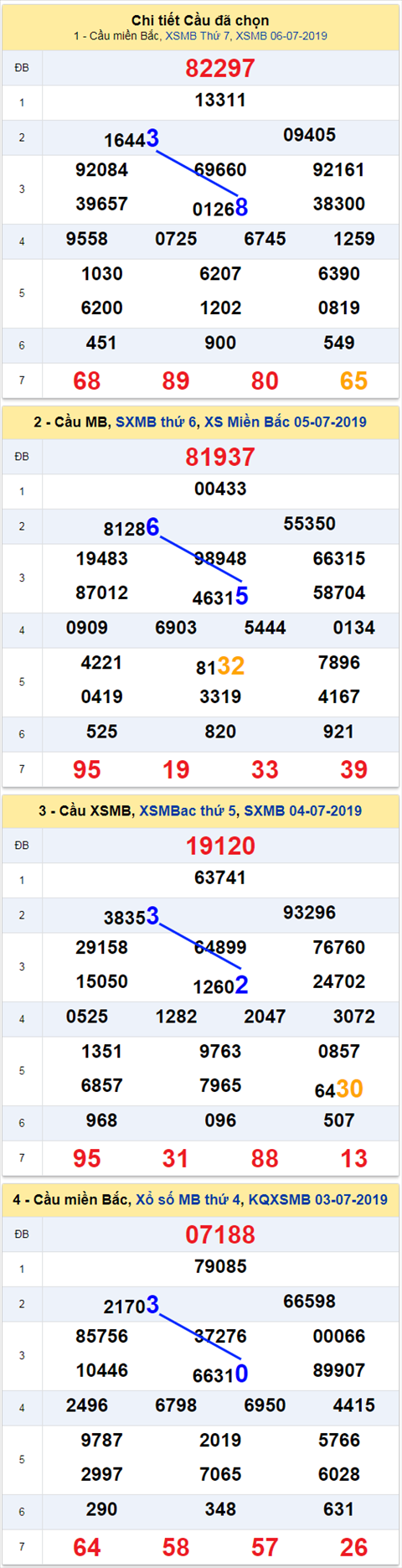The width and height of the screenshot is (402, 1568).
Task: Click the 'Chi tiết Cầu đã chọn' heading
Action: [200, 20]
